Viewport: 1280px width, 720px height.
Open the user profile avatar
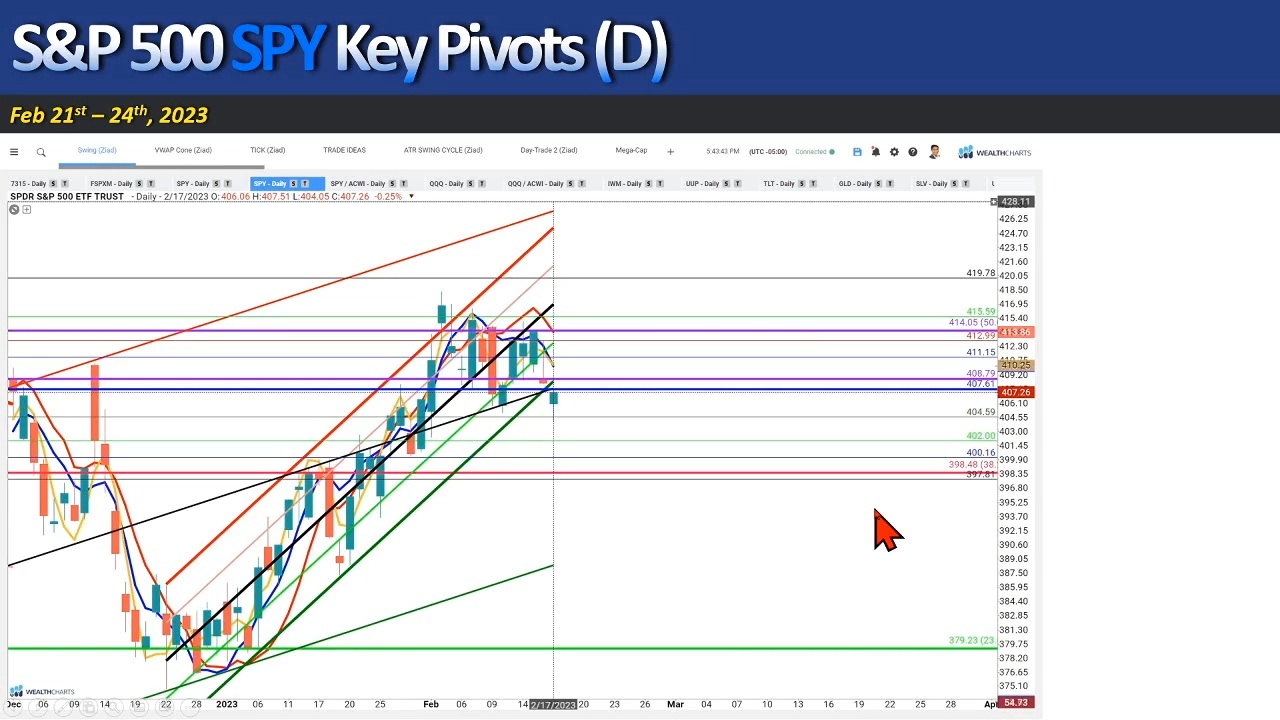tap(934, 152)
